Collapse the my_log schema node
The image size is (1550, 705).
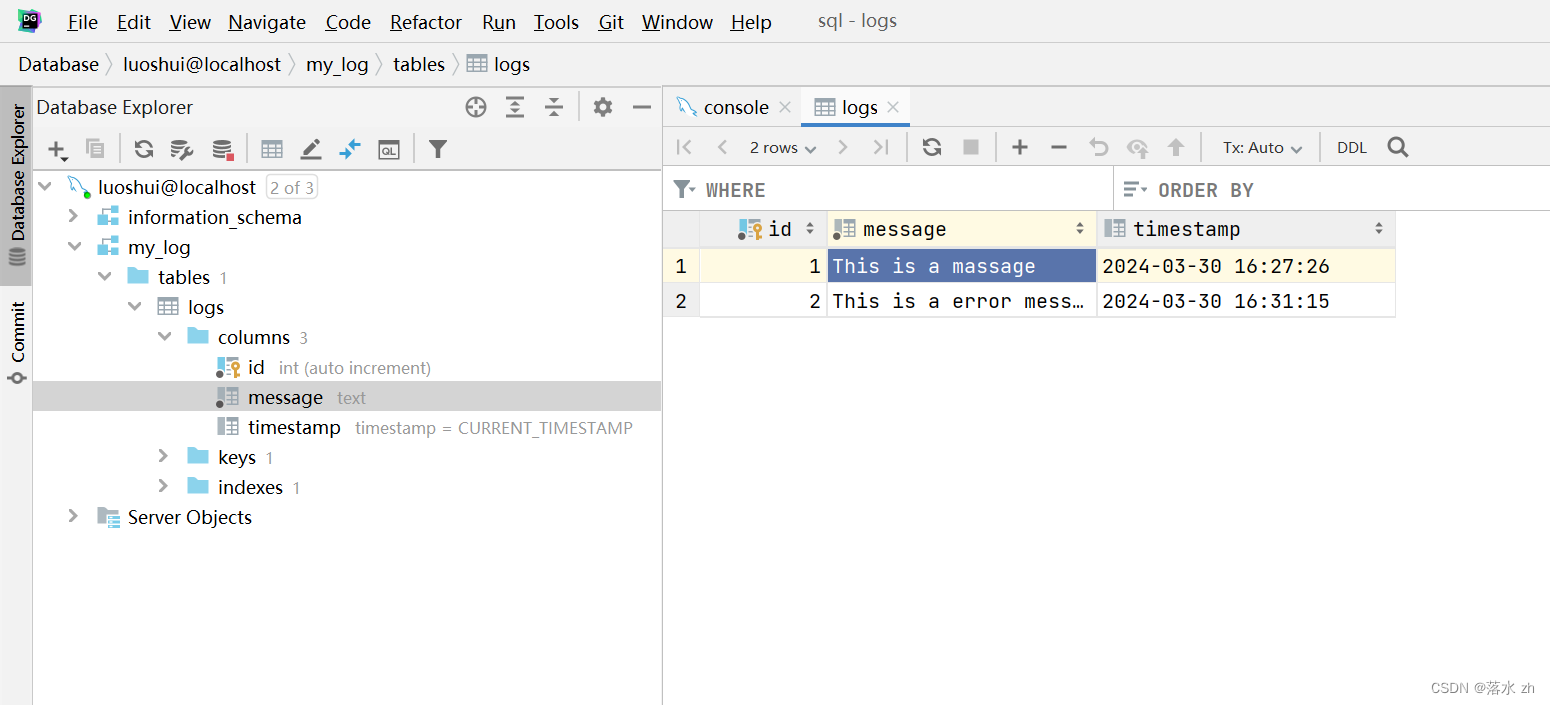72,246
